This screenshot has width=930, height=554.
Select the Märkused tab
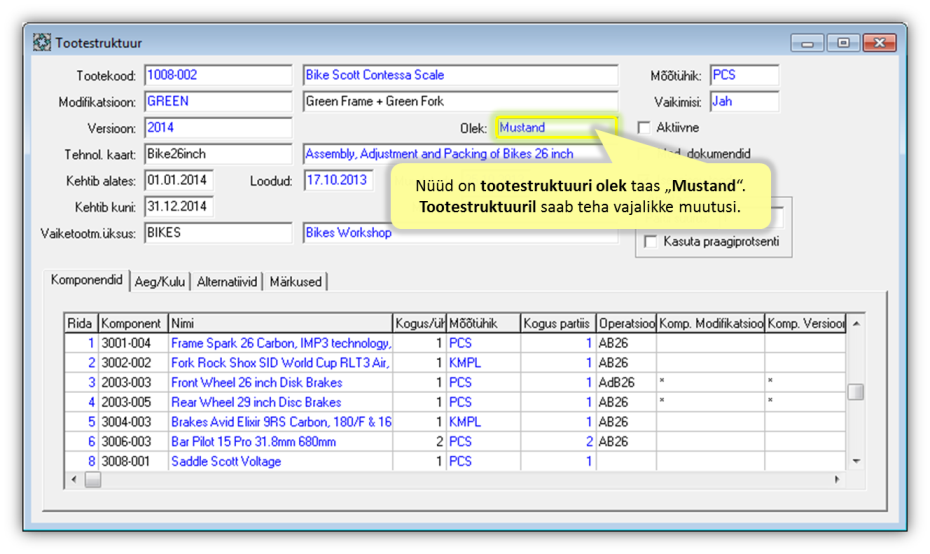[295, 282]
